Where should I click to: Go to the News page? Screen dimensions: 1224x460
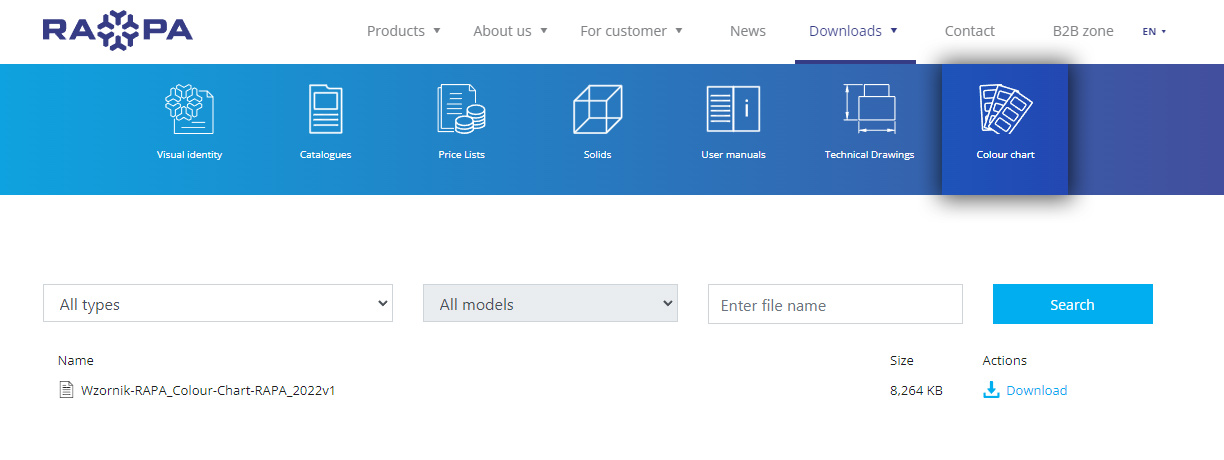click(748, 31)
